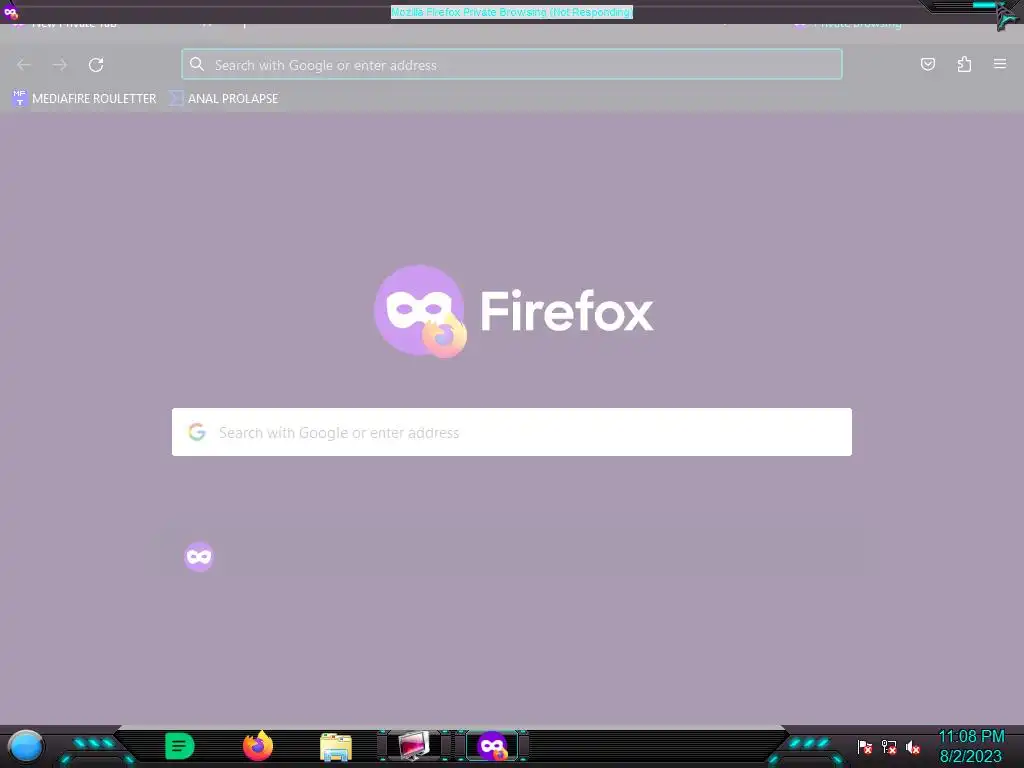Go back using the back arrow
The height and width of the screenshot is (768, 1024).
click(24, 65)
